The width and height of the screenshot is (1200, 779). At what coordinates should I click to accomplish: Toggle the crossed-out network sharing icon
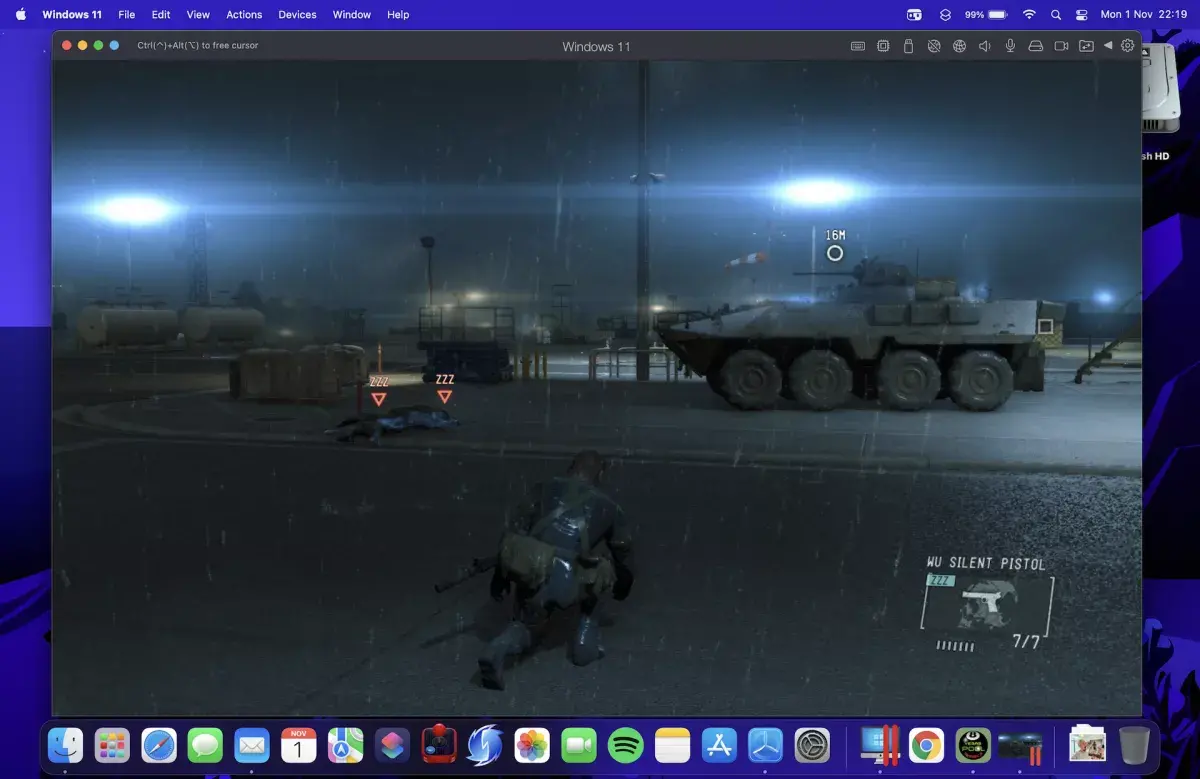[x=934, y=46]
